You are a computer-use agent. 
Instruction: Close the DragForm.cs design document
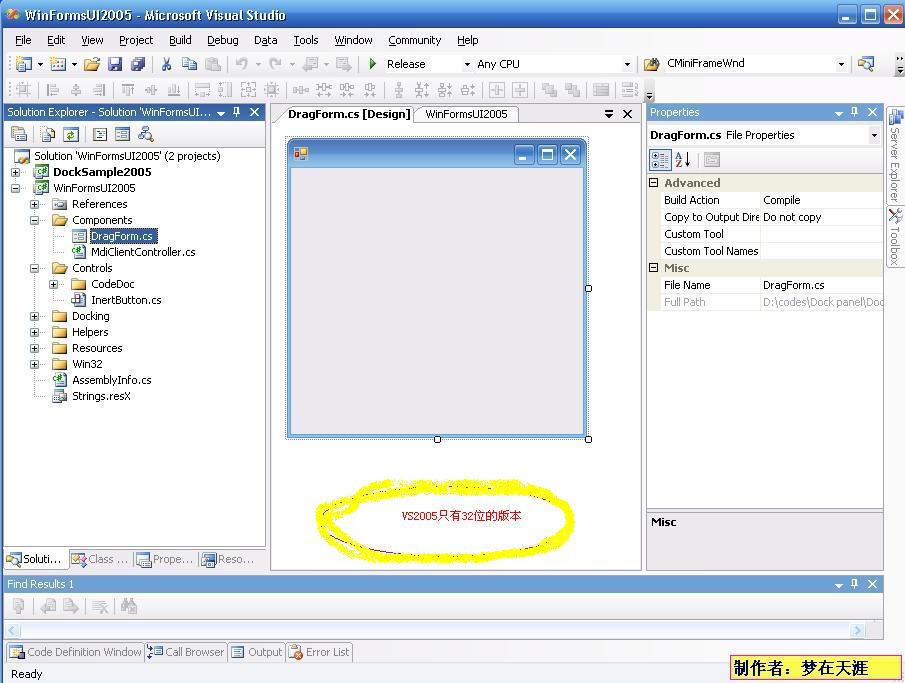(x=627, y=114)
